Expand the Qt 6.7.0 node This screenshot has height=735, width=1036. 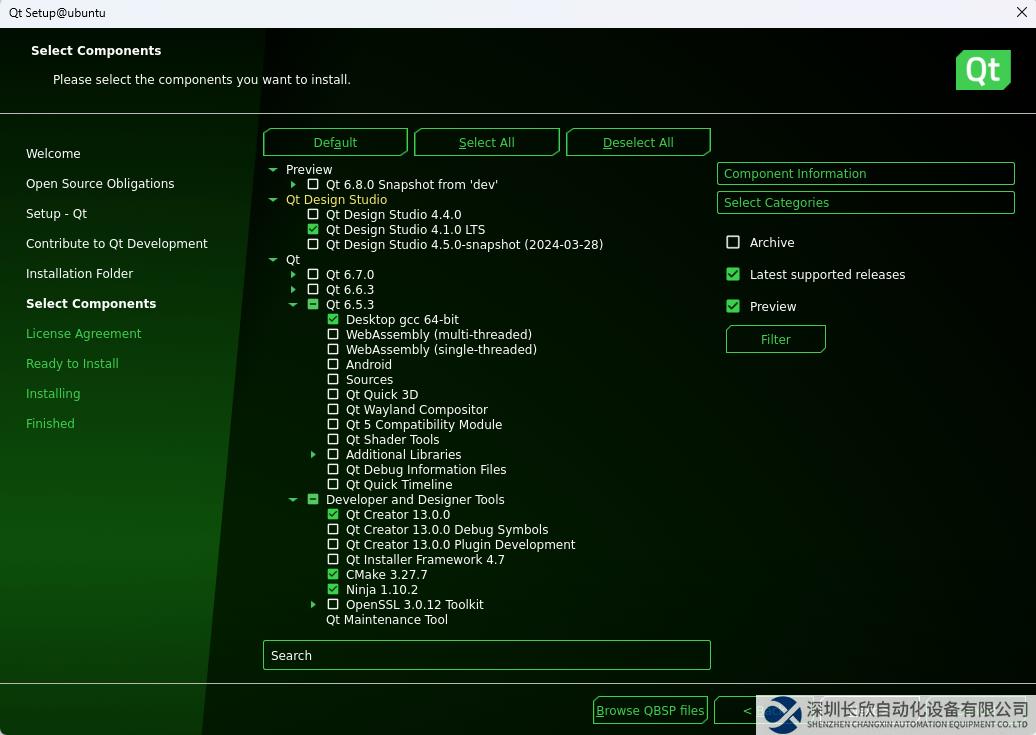(293, 274)
